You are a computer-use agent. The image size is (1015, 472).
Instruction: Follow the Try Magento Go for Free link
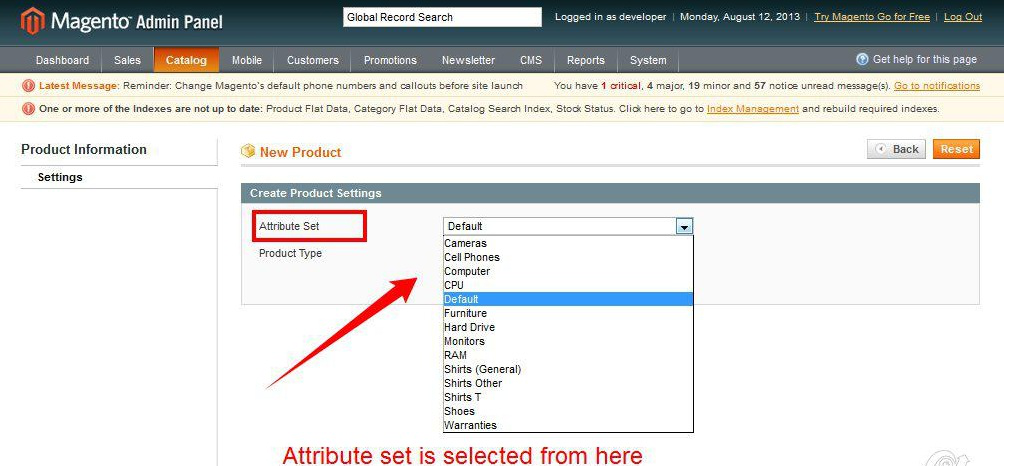click(872, 17)
